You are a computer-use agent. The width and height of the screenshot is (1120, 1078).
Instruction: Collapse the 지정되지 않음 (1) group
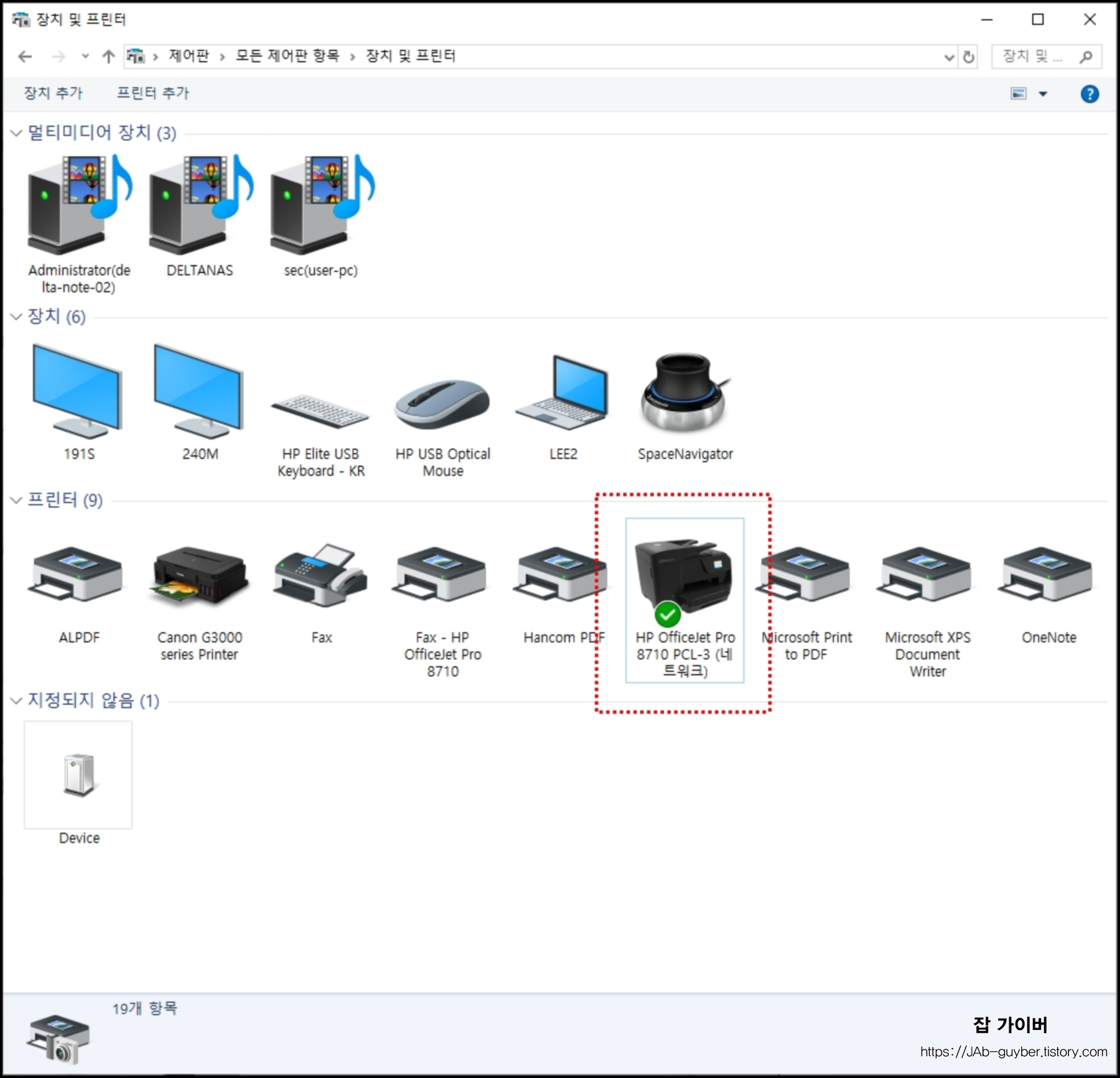16,700
